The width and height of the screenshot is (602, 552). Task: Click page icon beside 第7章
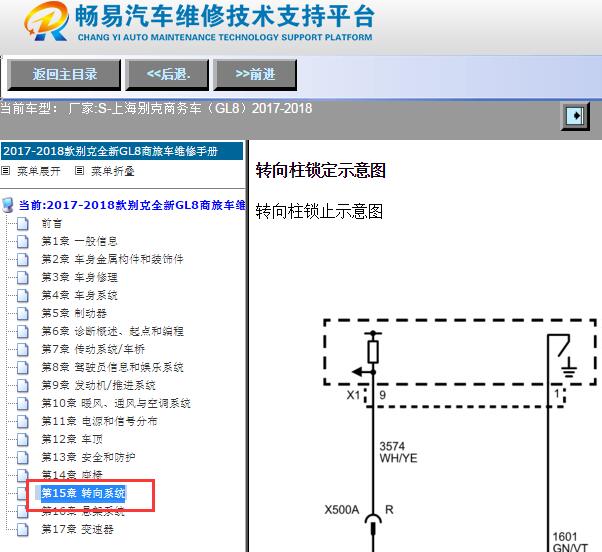23,349
